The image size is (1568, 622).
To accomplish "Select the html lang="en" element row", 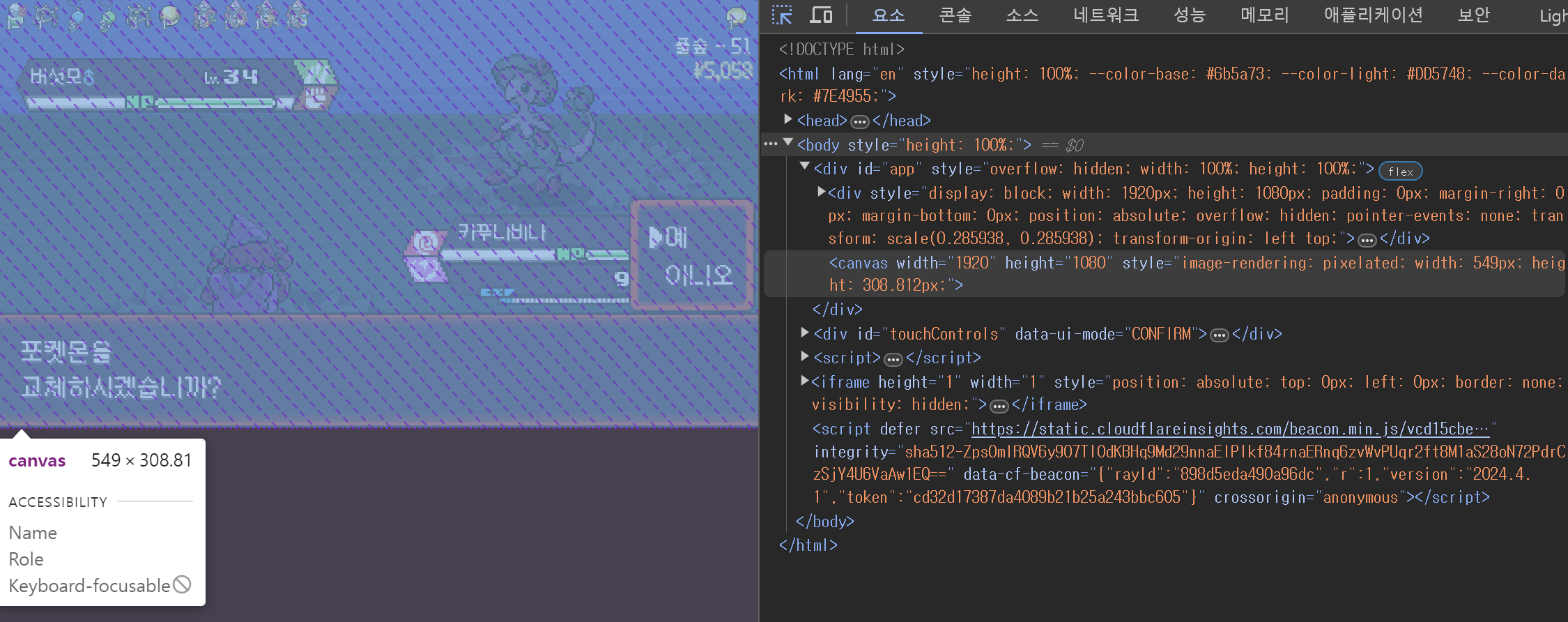I will (1173, 84).
